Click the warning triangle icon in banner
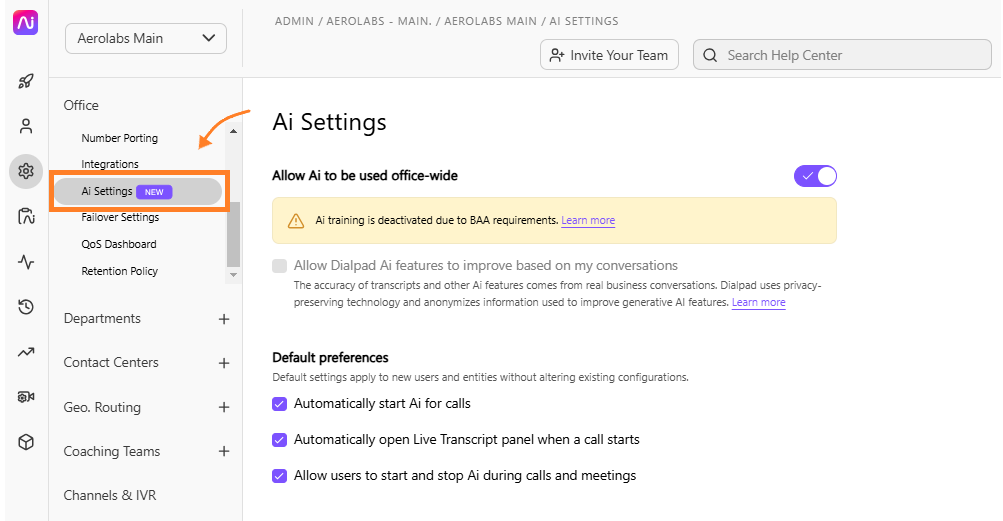The image size is (1003, 521). 296,221
